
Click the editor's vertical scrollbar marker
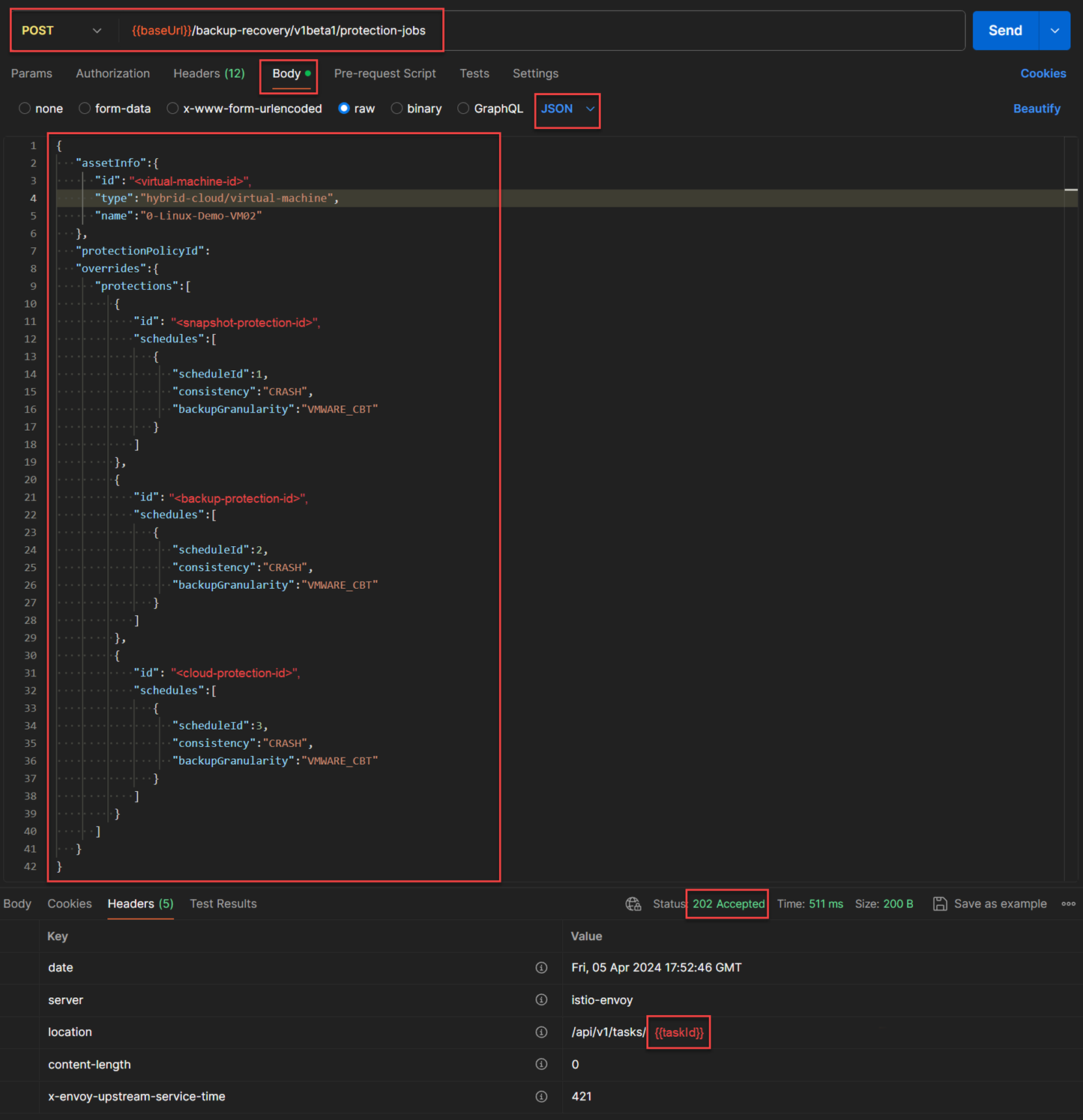(x=1071, y=190)
